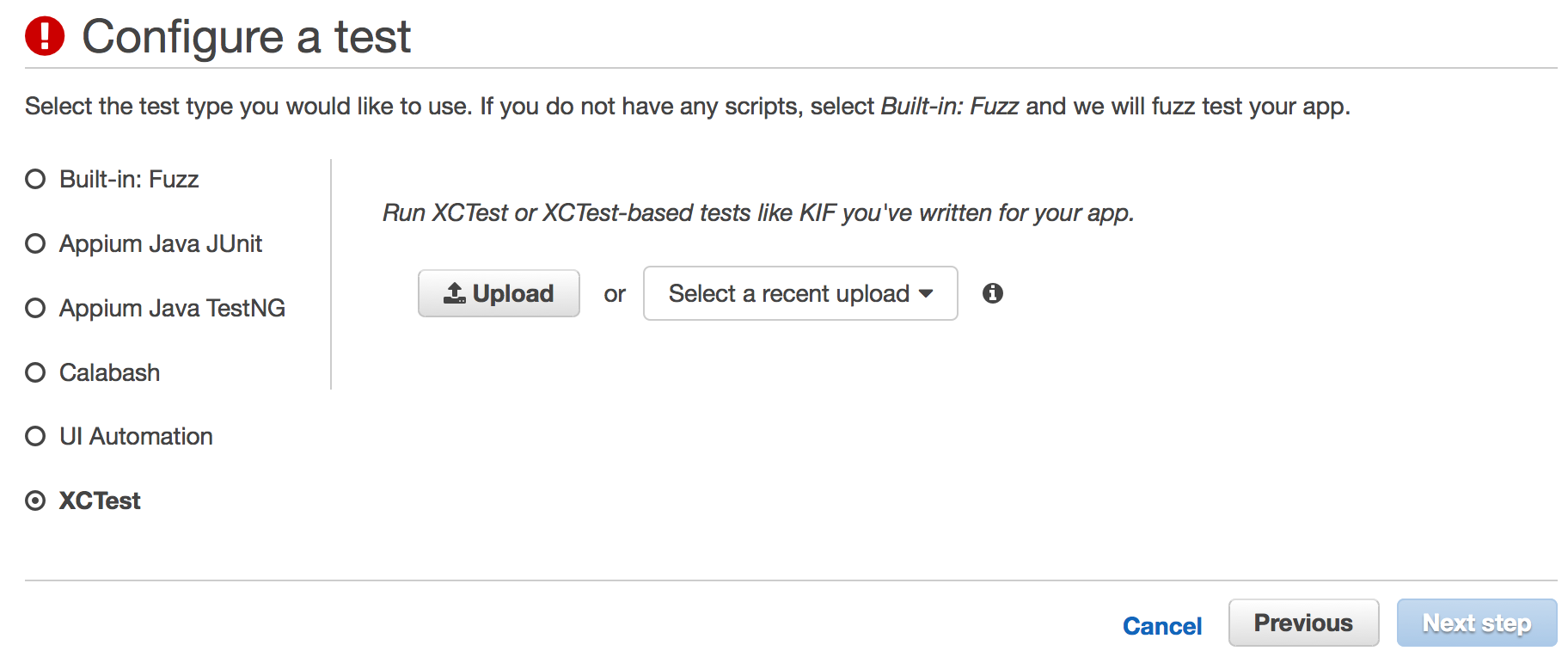Choose the UI Automation radio button
1568x657 pixels.
(35, 436)
